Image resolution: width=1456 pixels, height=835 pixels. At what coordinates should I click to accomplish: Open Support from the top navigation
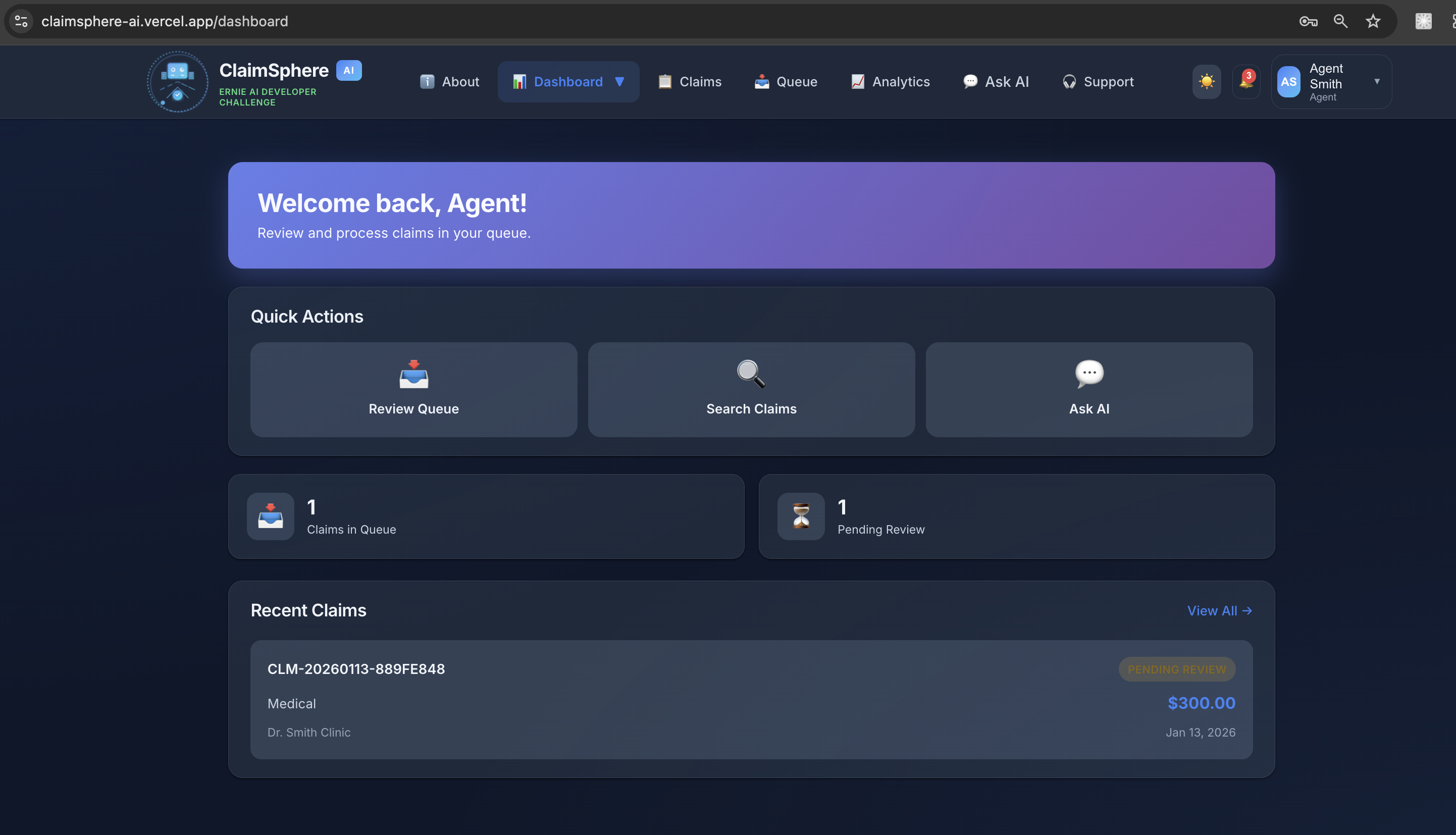(x=1098, y=82)
